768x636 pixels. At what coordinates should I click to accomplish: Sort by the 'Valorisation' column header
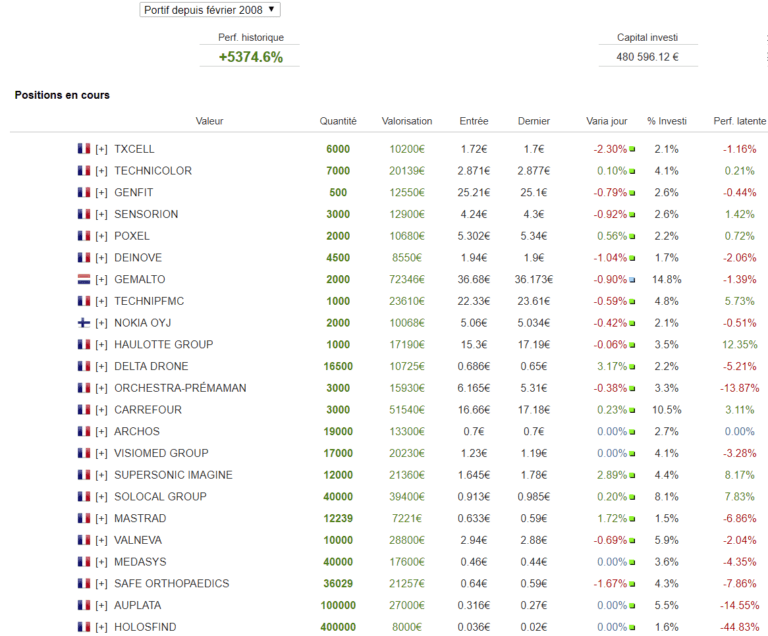click(407, 121)
